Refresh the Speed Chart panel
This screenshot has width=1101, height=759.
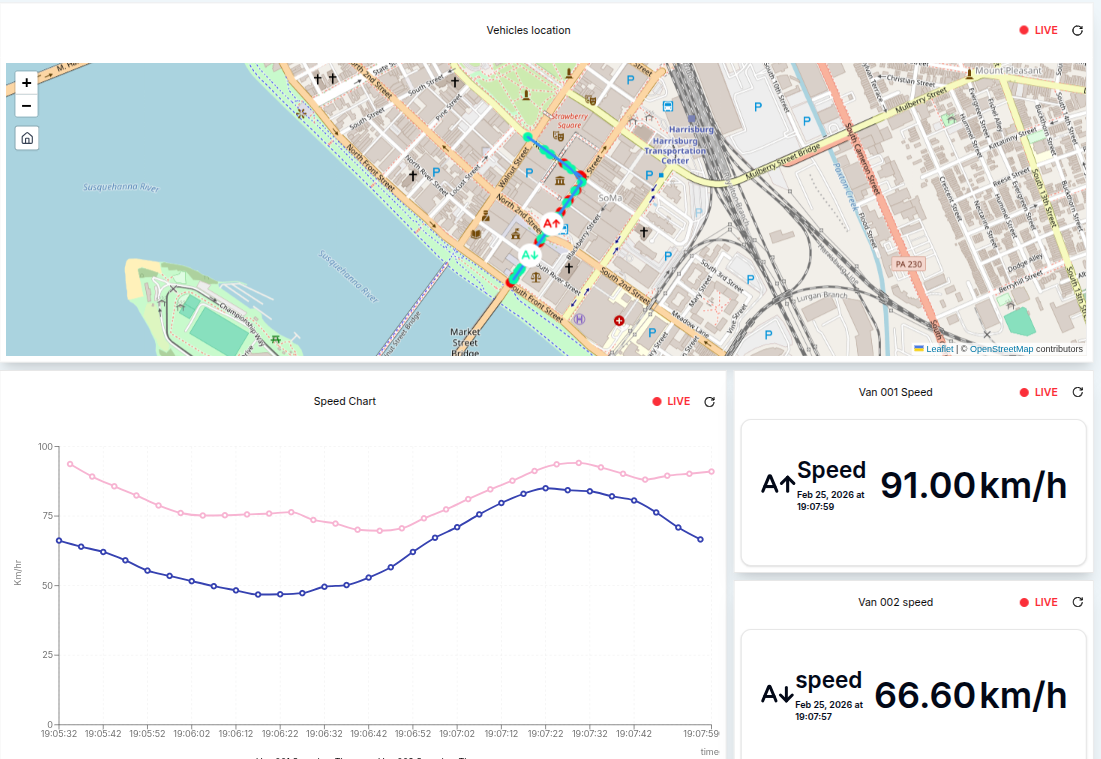[709, 401]
